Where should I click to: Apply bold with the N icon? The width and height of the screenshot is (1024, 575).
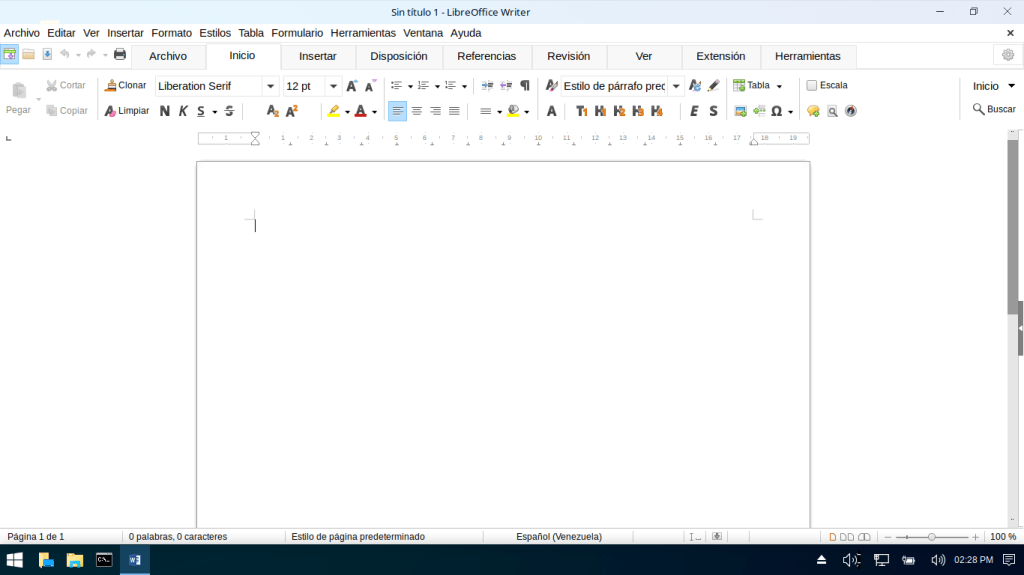pyautogui.click(x=164, y=111)
